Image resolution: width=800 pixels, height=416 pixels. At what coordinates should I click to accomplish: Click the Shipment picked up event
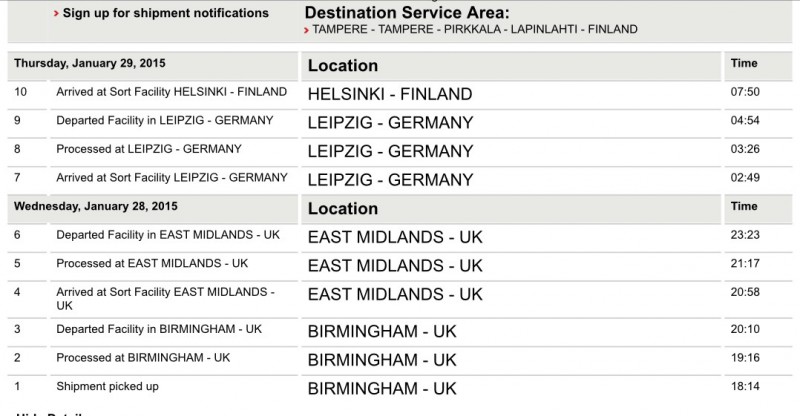click(108, 386)
